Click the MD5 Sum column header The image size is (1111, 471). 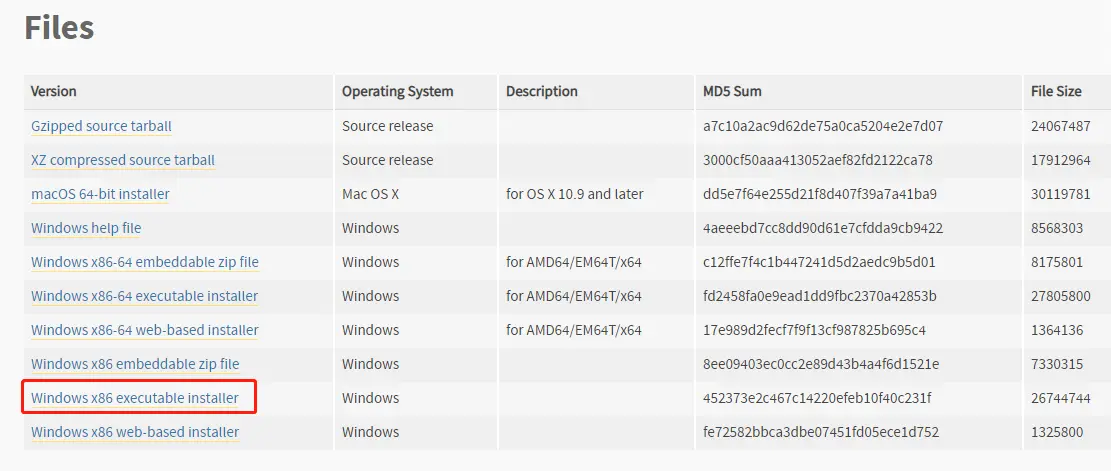click(732, 91)
